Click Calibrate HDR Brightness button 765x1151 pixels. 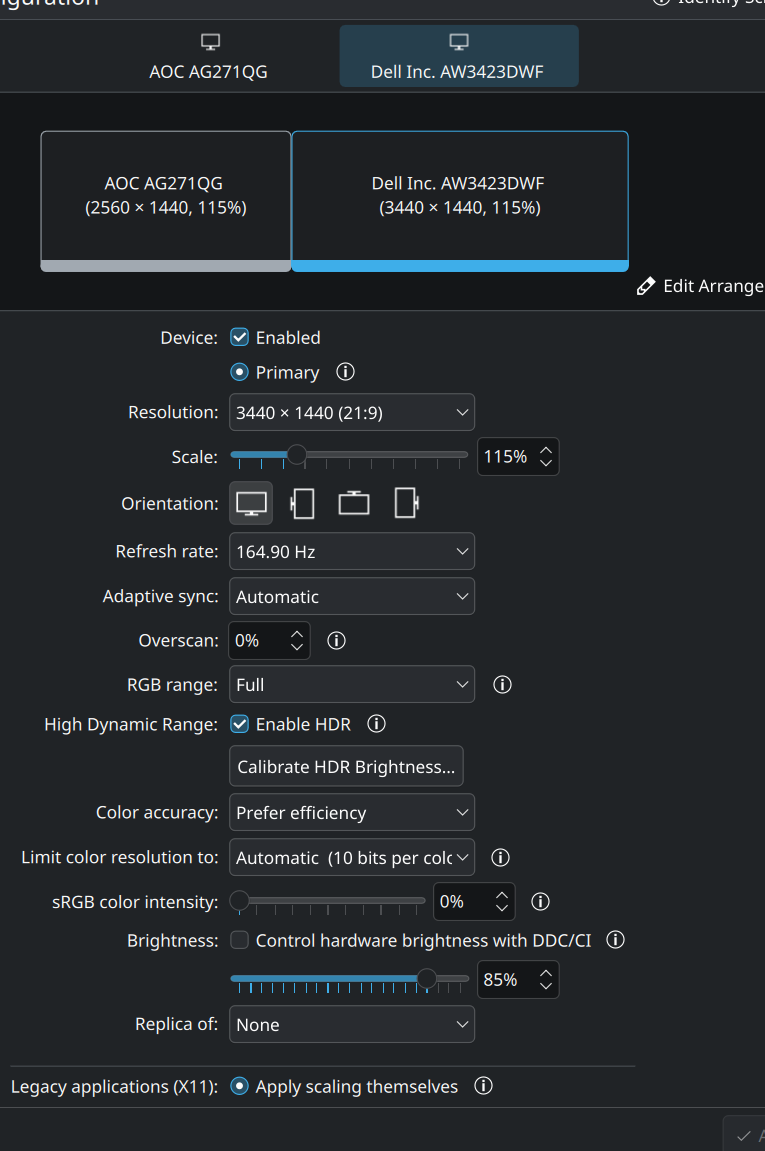pos(346,766)
